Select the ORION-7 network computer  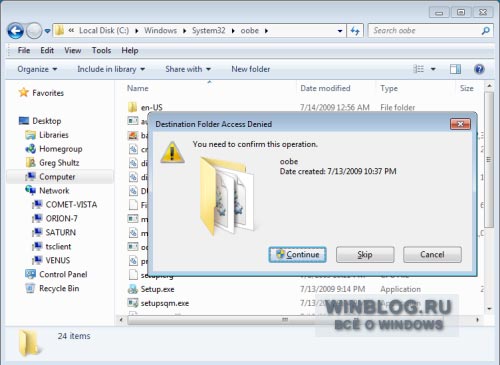(61, 218)
